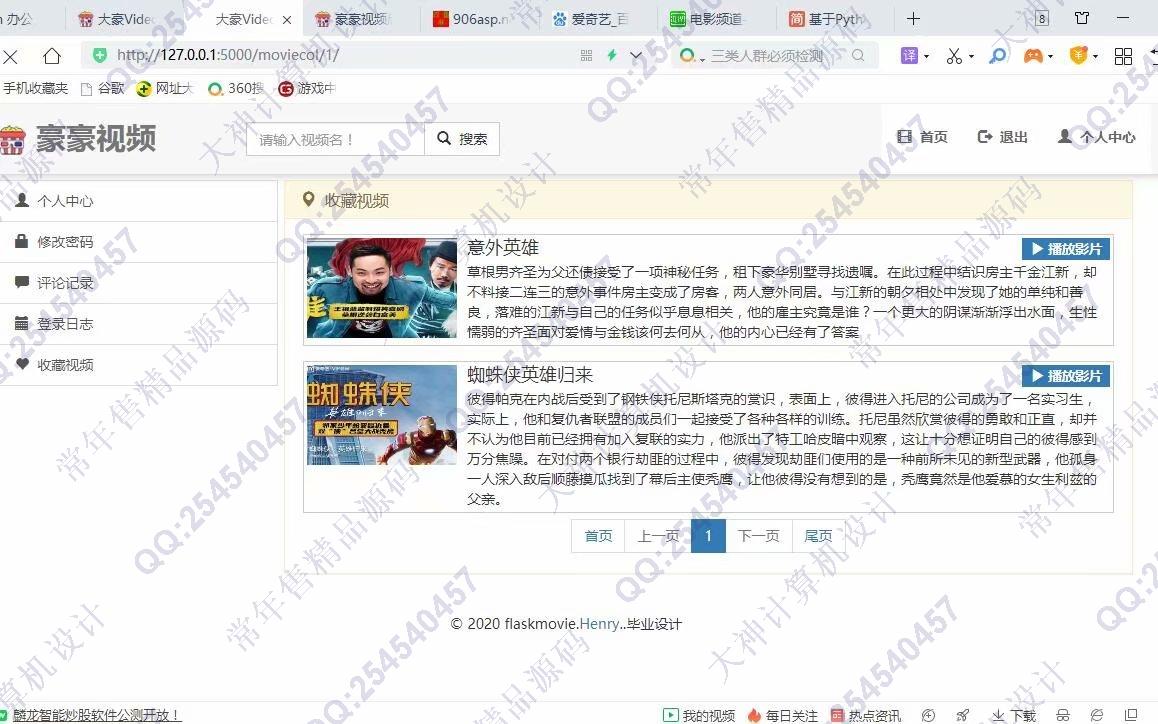This screenshot has height=724, width=1158.
Task: Open 每日关注 in the status bar
Action: 783,715
